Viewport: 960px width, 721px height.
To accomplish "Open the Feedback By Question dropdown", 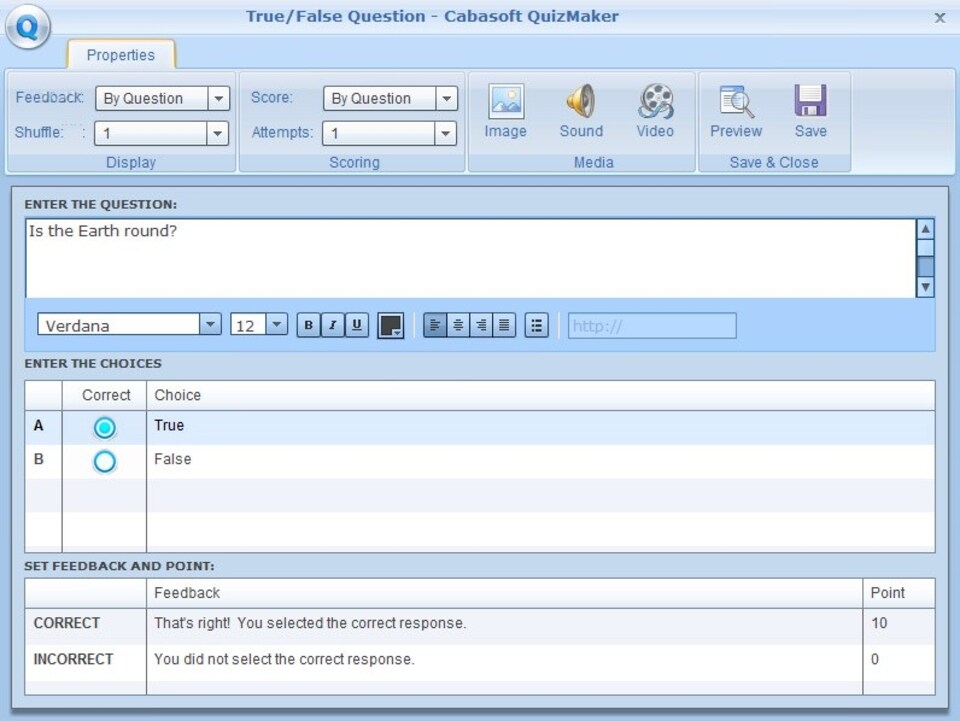I will [218, 98].
